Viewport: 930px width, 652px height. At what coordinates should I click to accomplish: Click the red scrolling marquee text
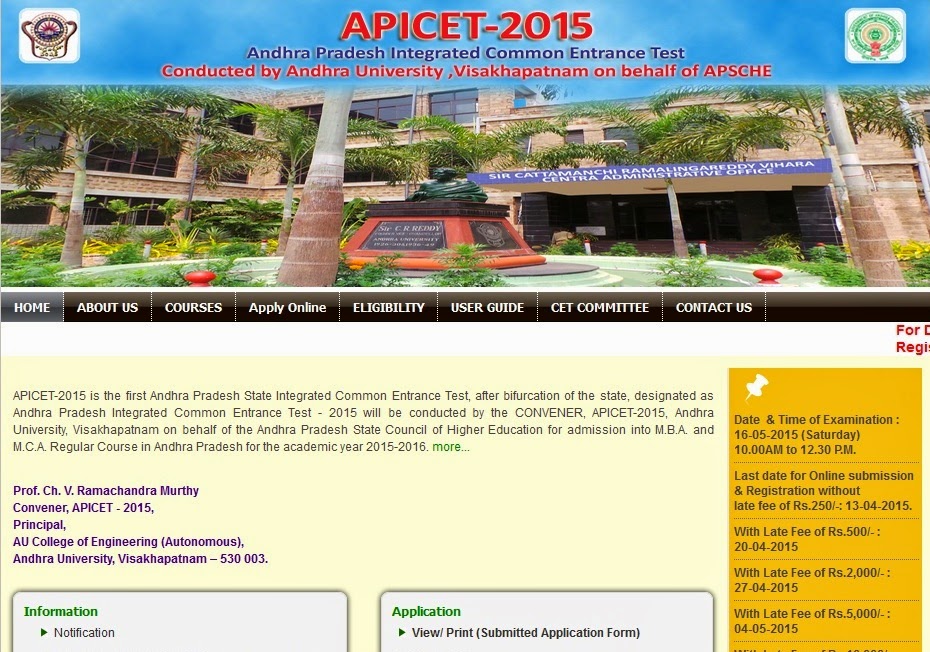(912, 338)
